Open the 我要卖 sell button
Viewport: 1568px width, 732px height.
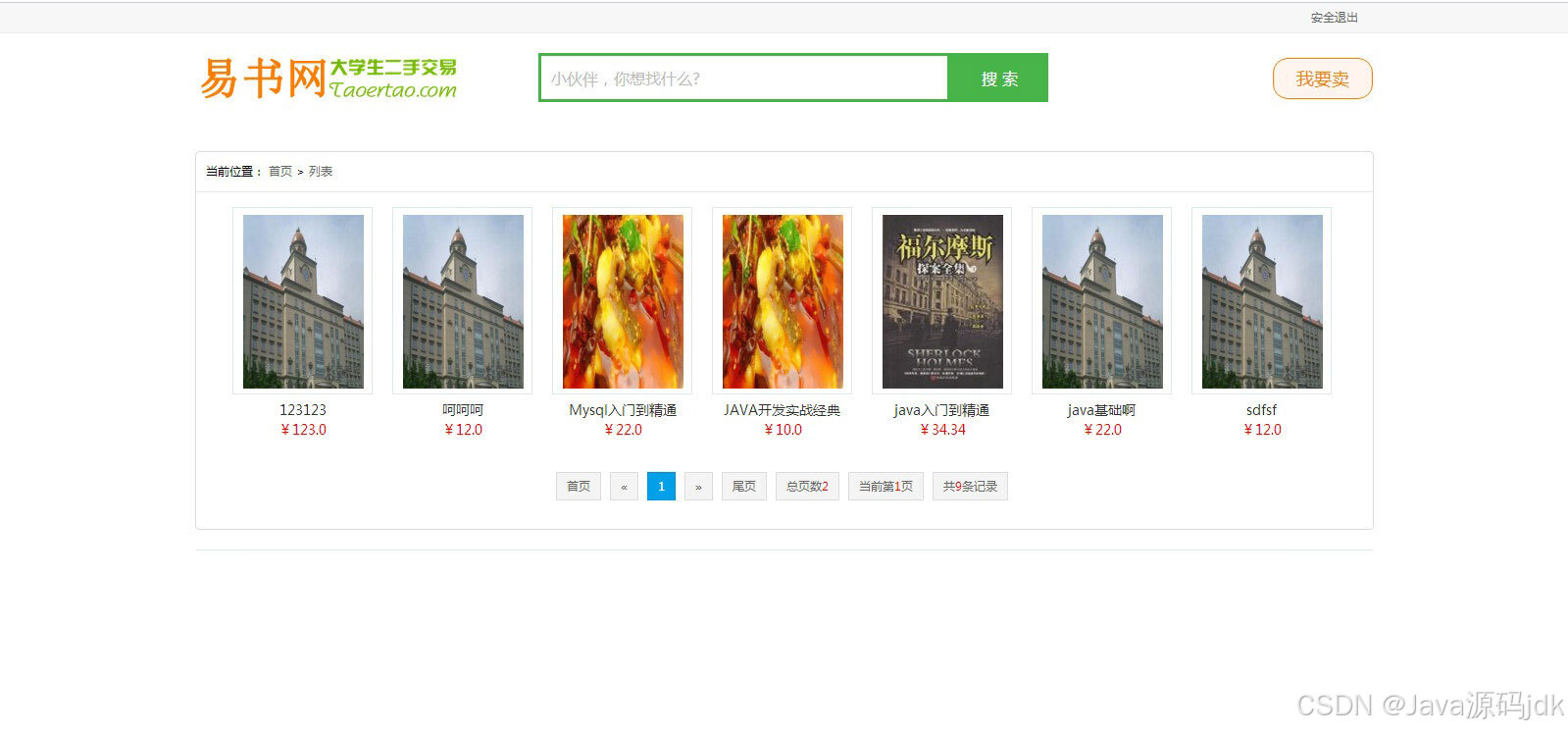tap(1322, 78)
